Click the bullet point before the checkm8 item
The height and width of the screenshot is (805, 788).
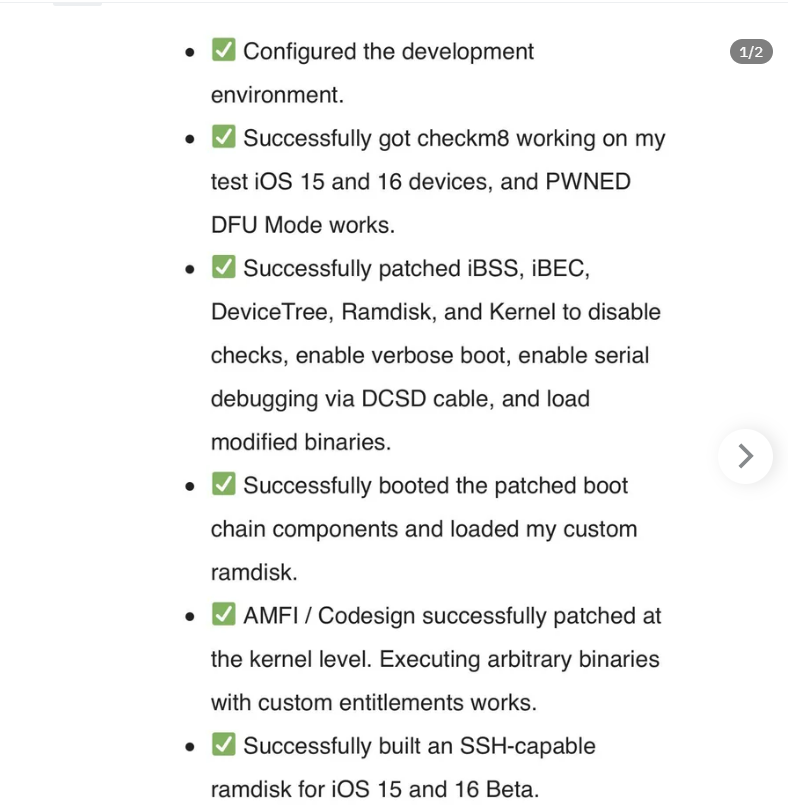point(190,139)
